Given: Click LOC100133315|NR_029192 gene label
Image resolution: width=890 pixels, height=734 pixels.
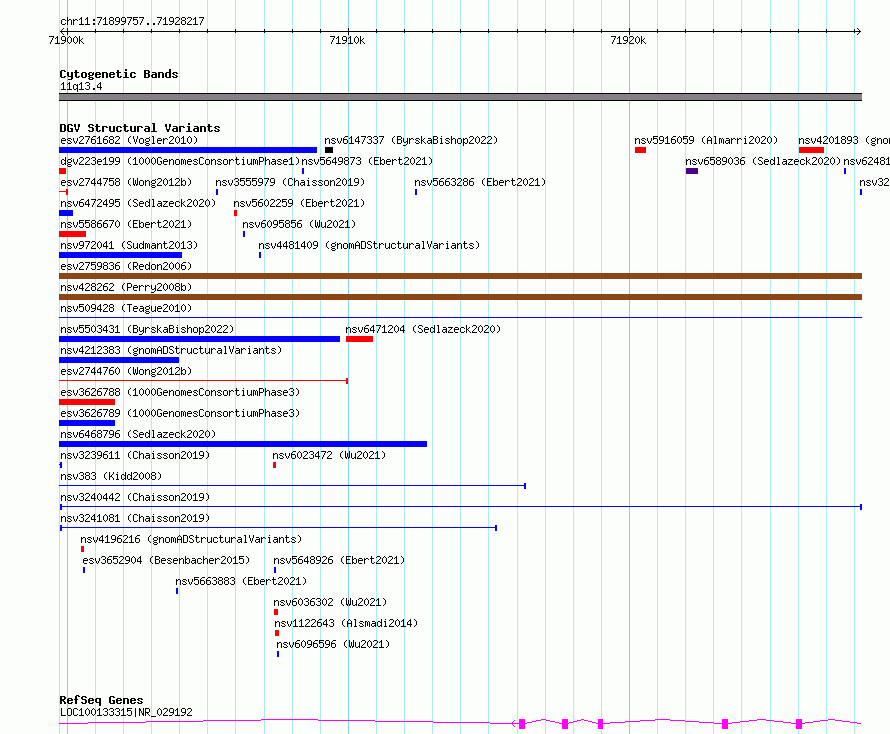Looking at the screenshot, I should (x=126, y=712).
